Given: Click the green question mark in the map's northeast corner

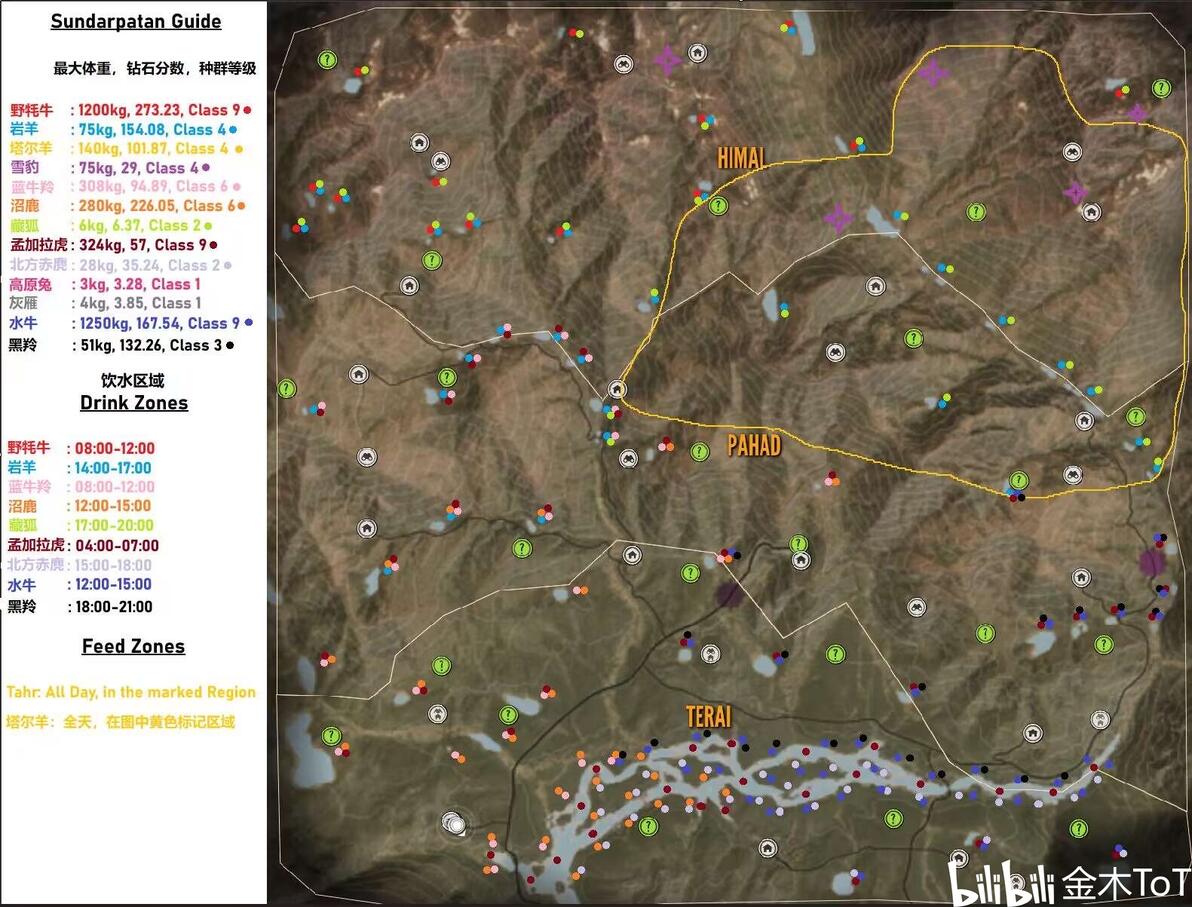Looking at the screenshot, I should [1161, 88].
